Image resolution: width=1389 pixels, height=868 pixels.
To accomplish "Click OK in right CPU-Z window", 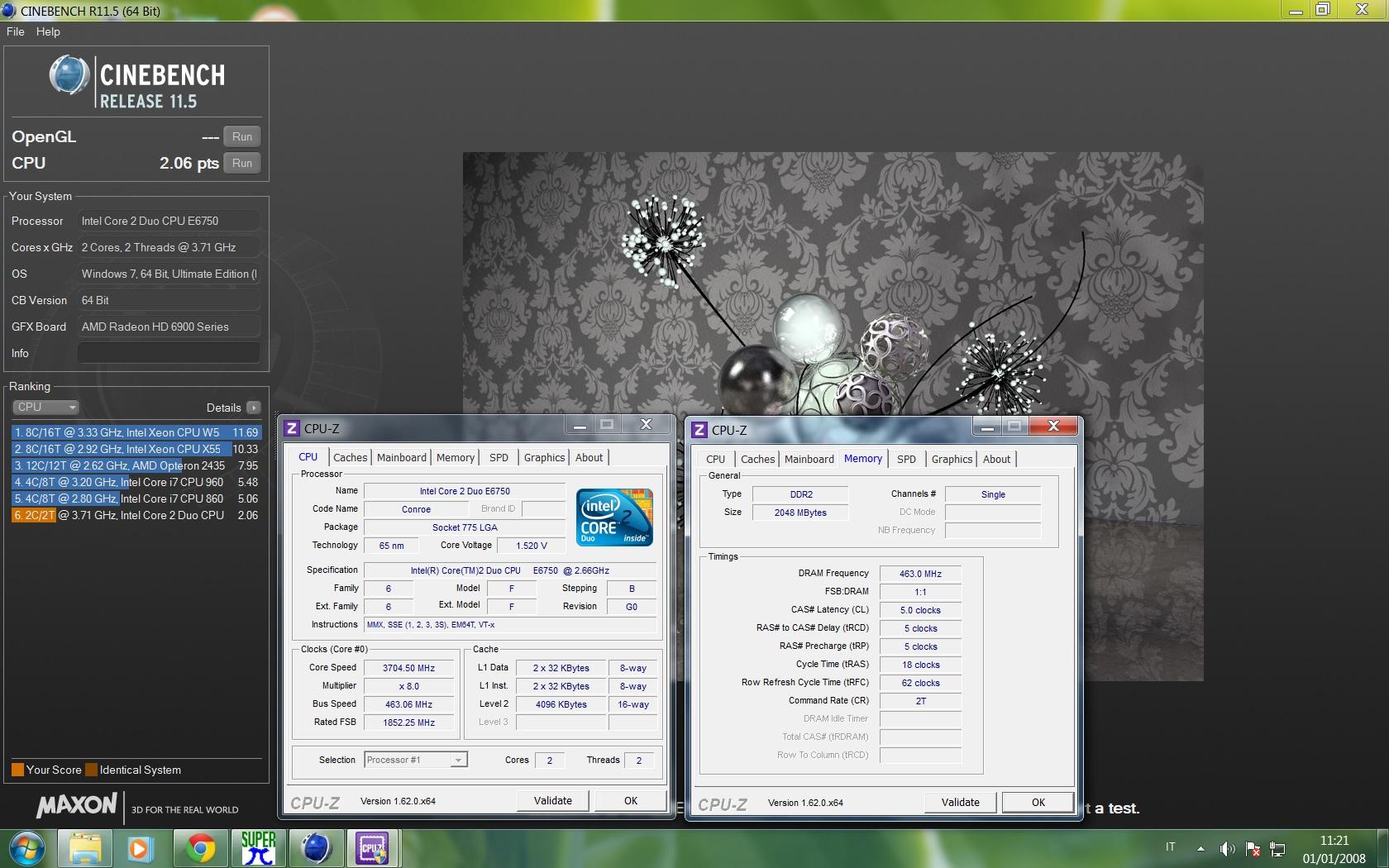I will 1038,802.
